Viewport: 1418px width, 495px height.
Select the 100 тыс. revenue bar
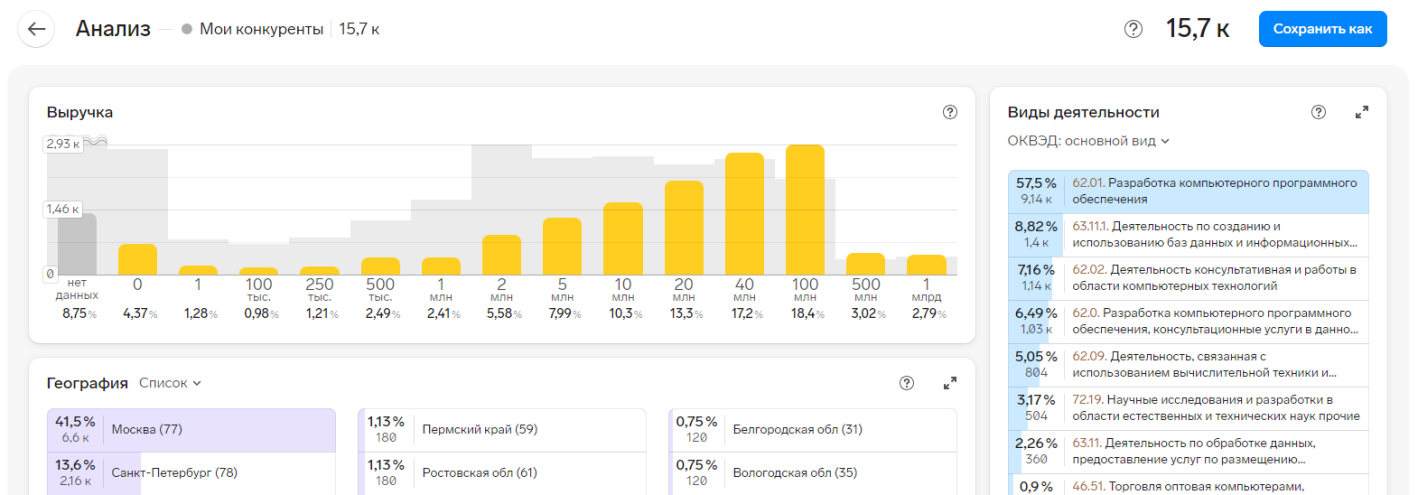[259, 272]
